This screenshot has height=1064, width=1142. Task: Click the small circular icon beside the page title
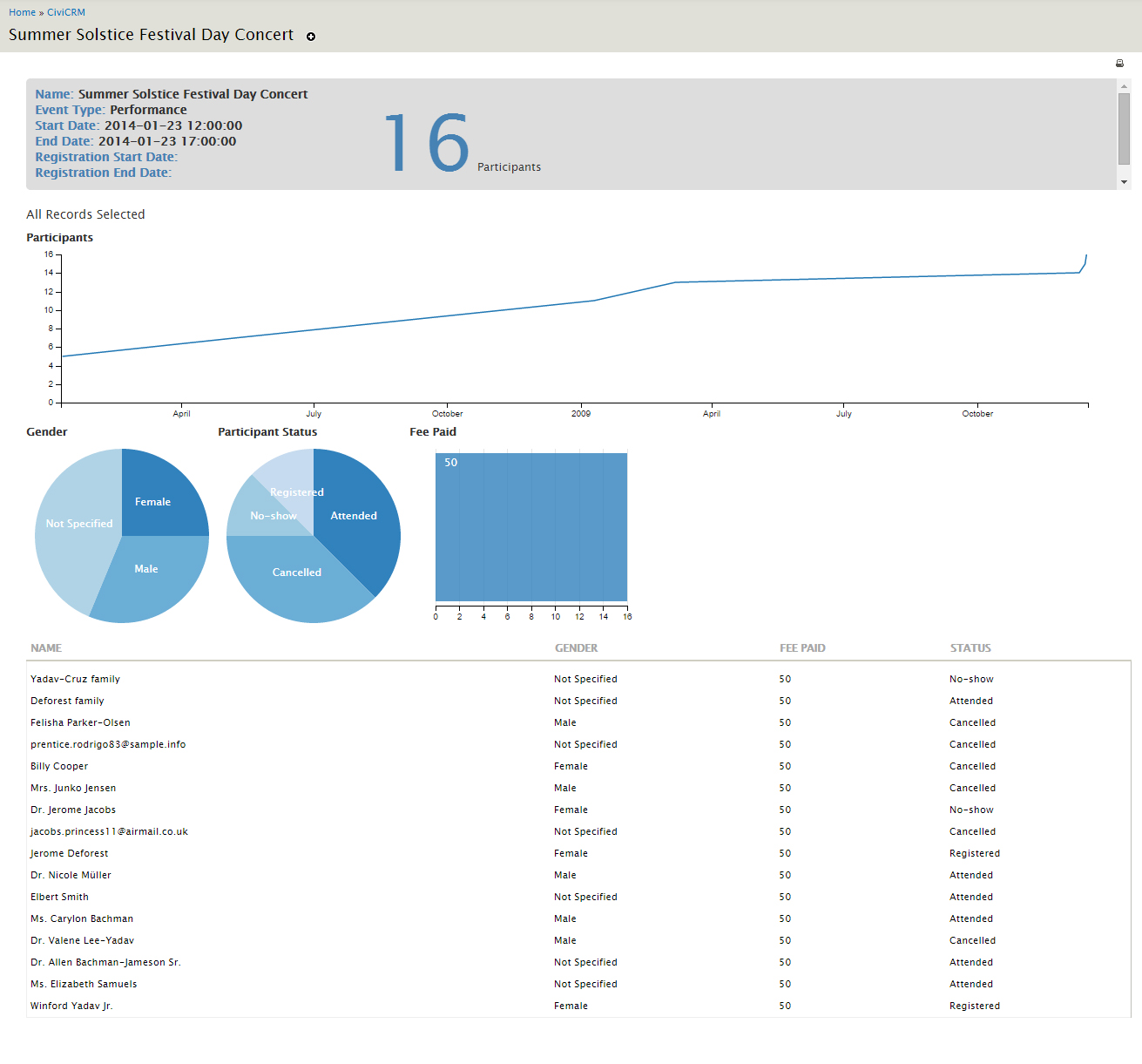[311, 37]
